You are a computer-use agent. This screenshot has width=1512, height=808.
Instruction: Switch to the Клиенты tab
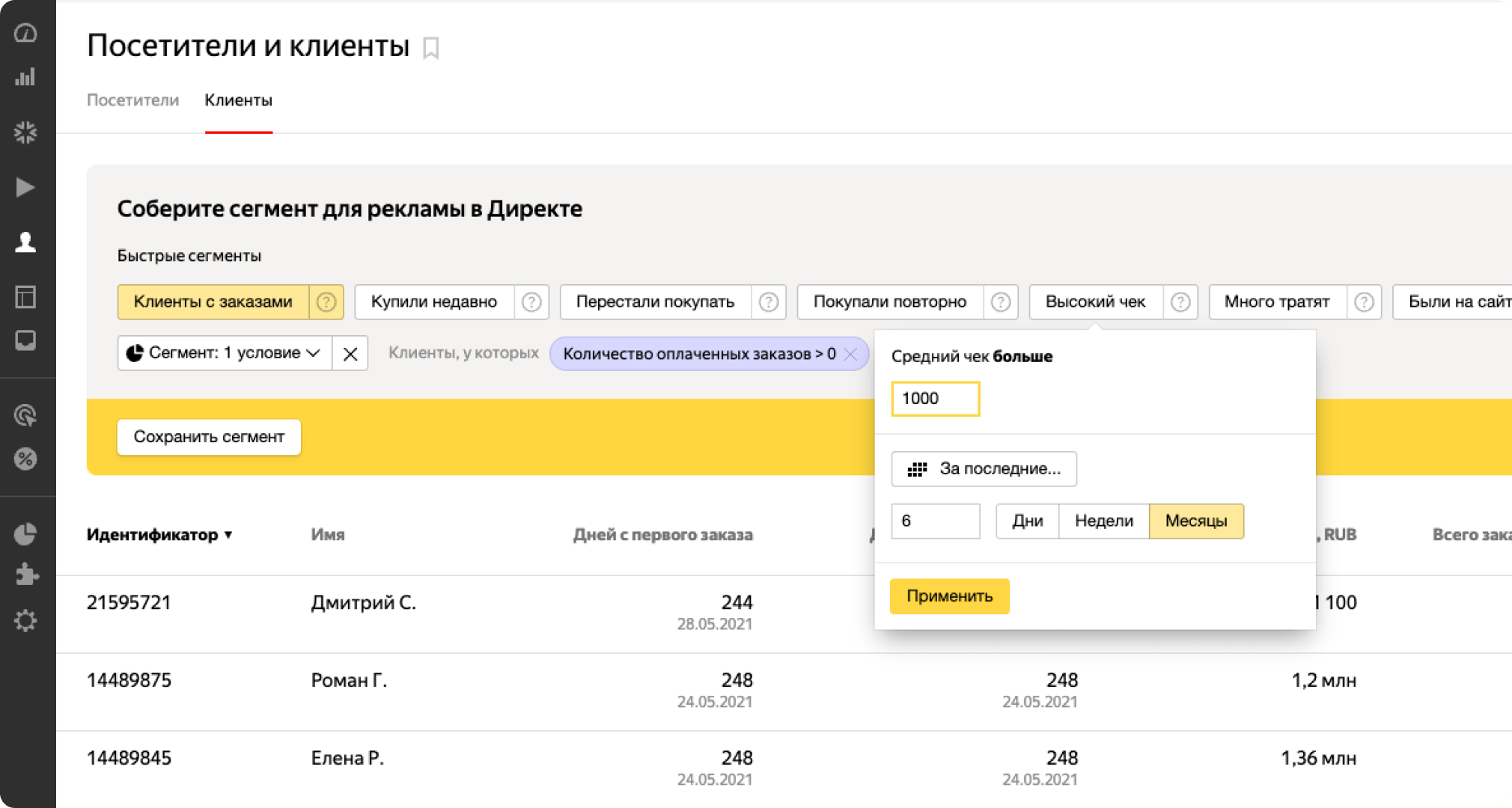pyautogui.click(x=238, y=100)
